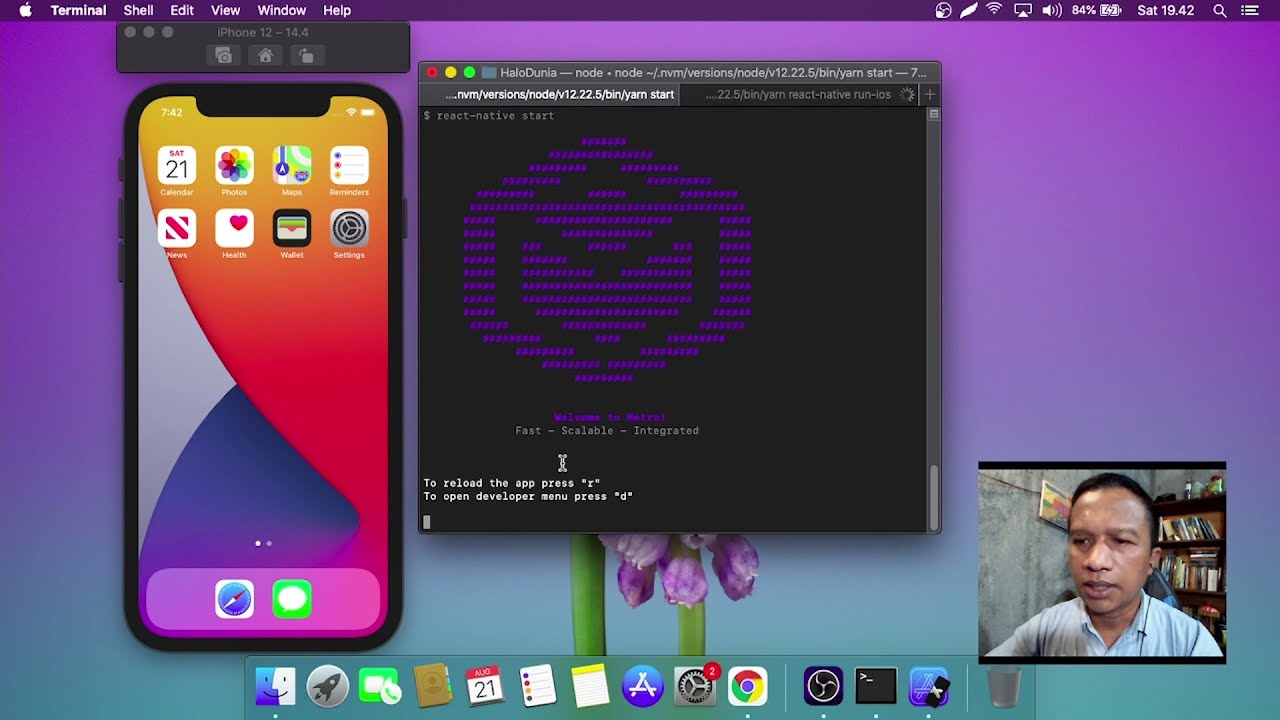Open the Edit menu
1280x720 pixels.
182,10
